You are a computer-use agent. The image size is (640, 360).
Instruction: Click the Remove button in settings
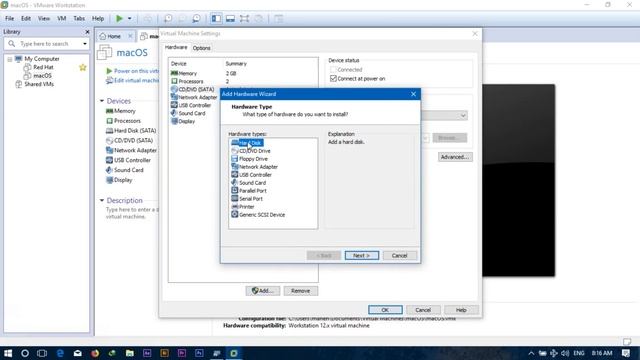tap(301, 291)
